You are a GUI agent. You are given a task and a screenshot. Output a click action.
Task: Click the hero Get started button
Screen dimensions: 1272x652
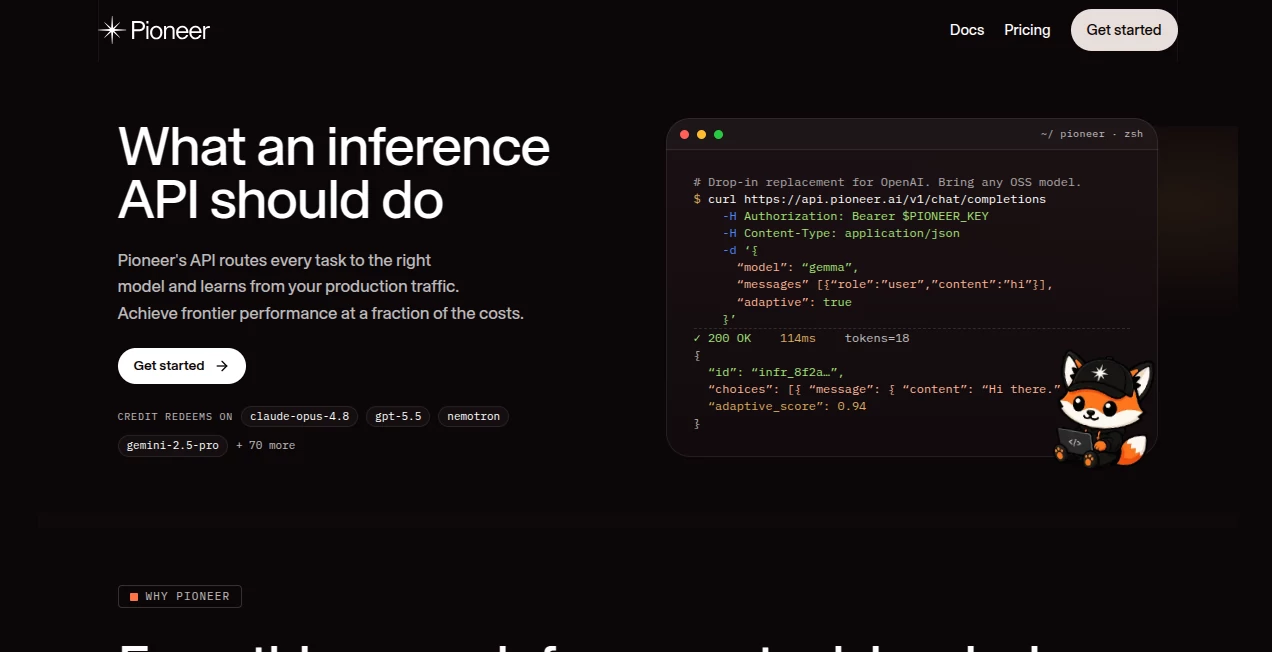[x=182, y=366]
